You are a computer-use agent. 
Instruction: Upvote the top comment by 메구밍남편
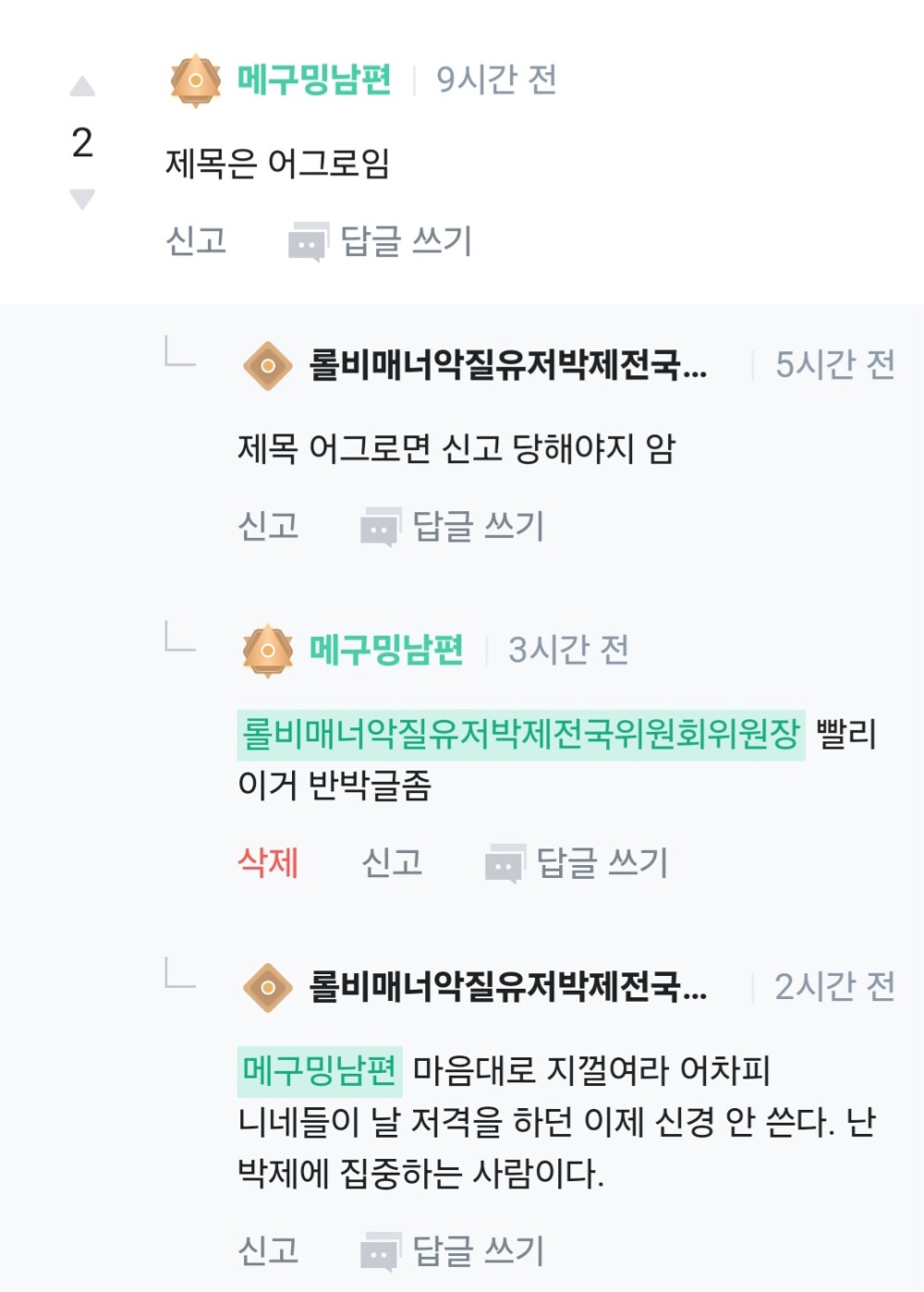(x=82, y=87)
